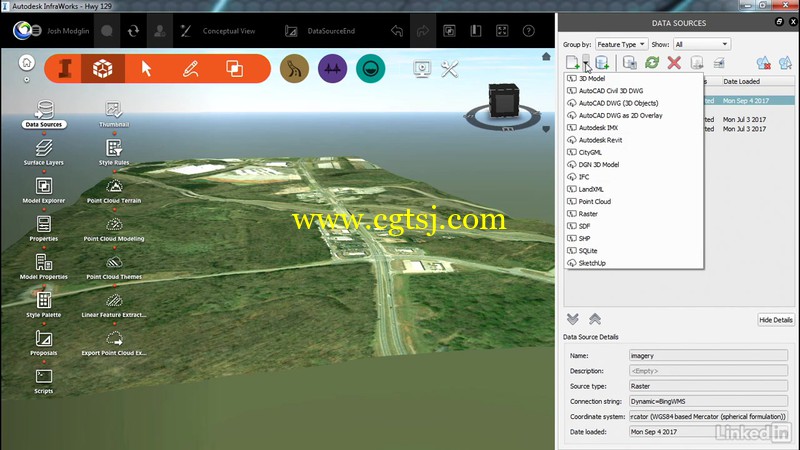Choose AutoCAD DWG as 2D Overlay

634,115
